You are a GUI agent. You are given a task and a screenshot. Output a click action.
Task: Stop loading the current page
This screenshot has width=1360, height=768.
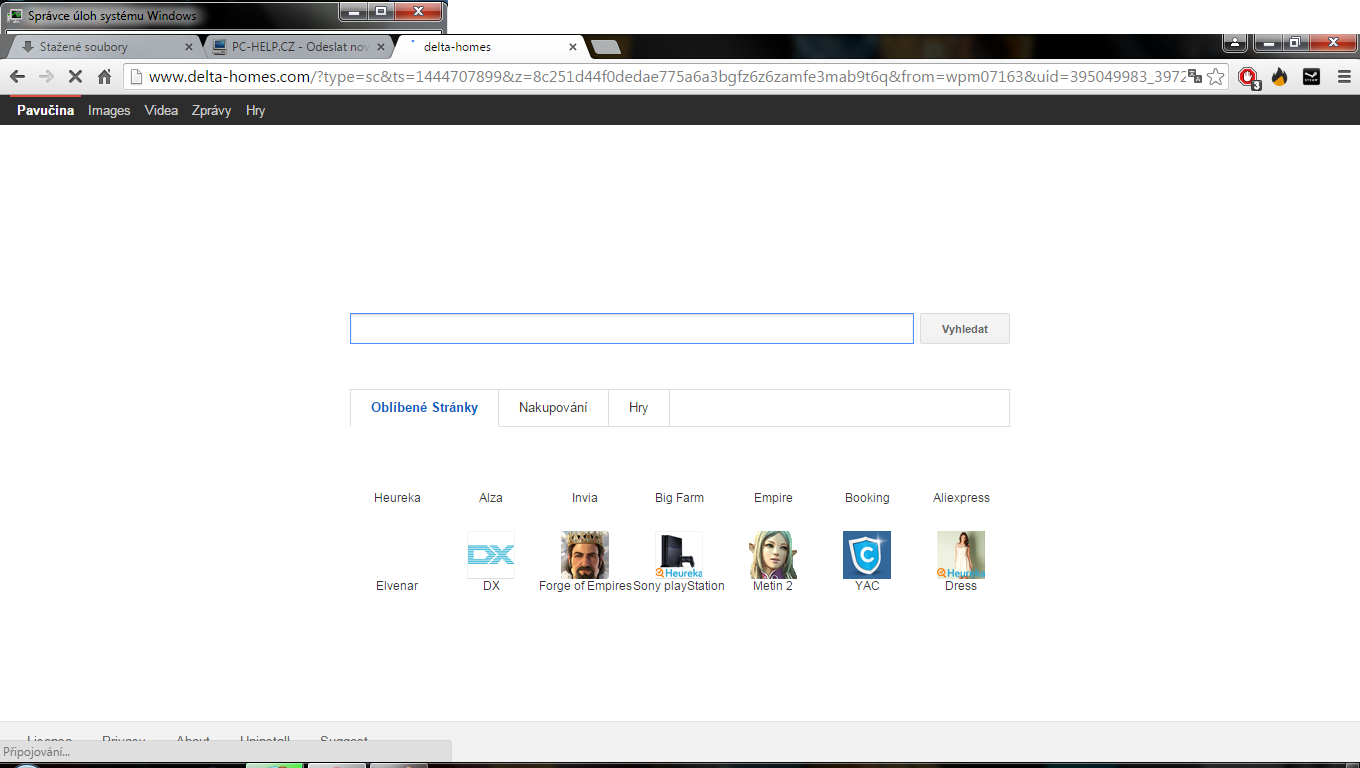tap(75, 77)
